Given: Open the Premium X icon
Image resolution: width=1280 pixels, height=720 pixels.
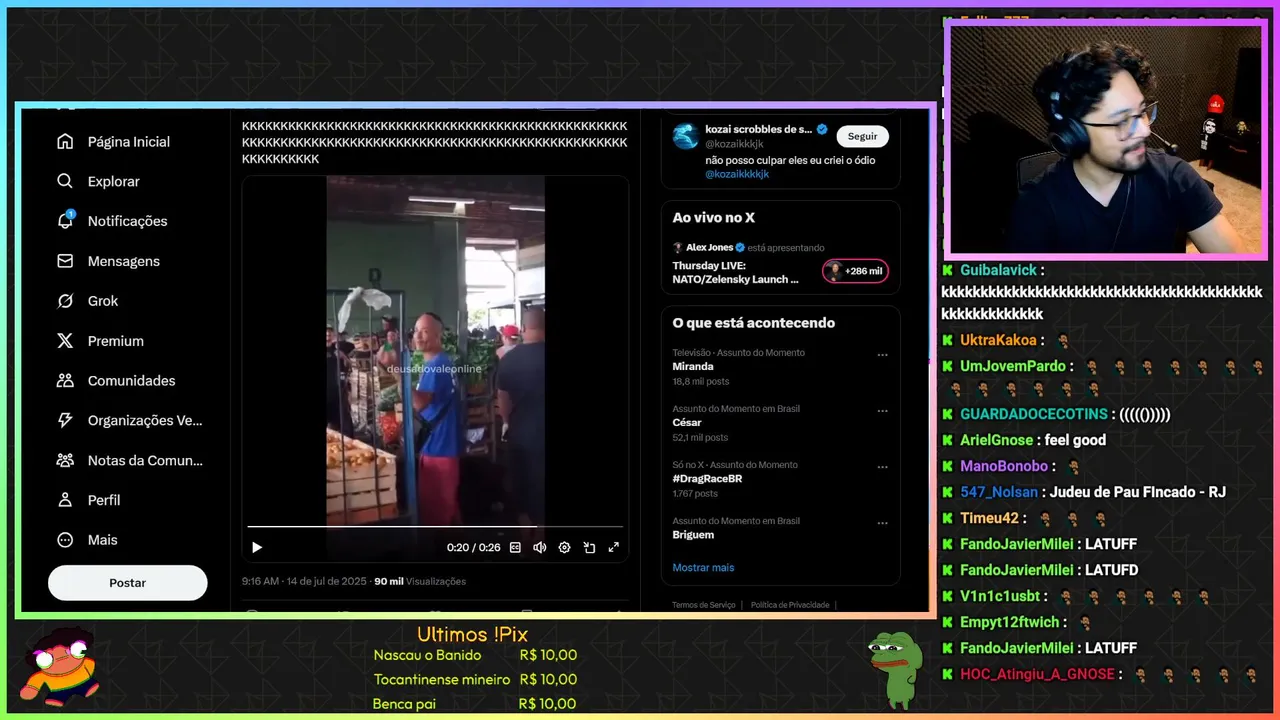Looking at the screenshot, I should tap(65, 341).
